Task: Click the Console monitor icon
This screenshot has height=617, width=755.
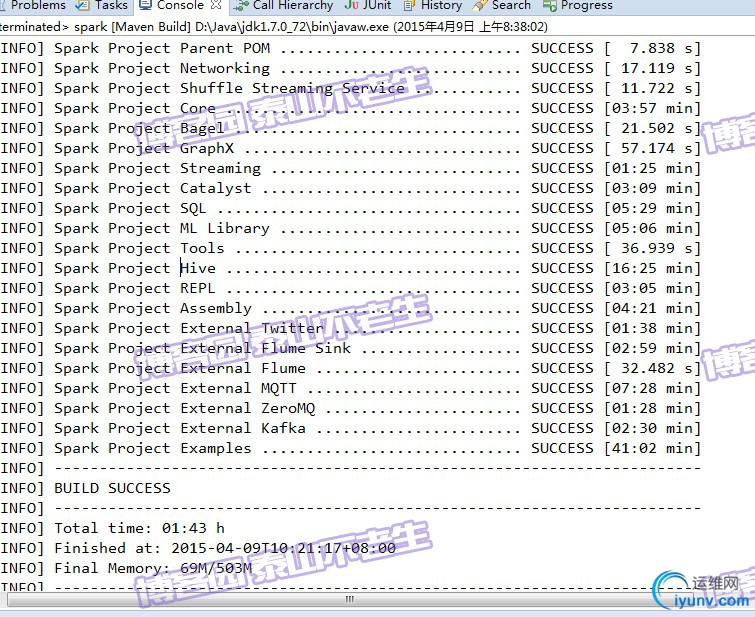Action: pyautogui.click(x=145, y=5)
